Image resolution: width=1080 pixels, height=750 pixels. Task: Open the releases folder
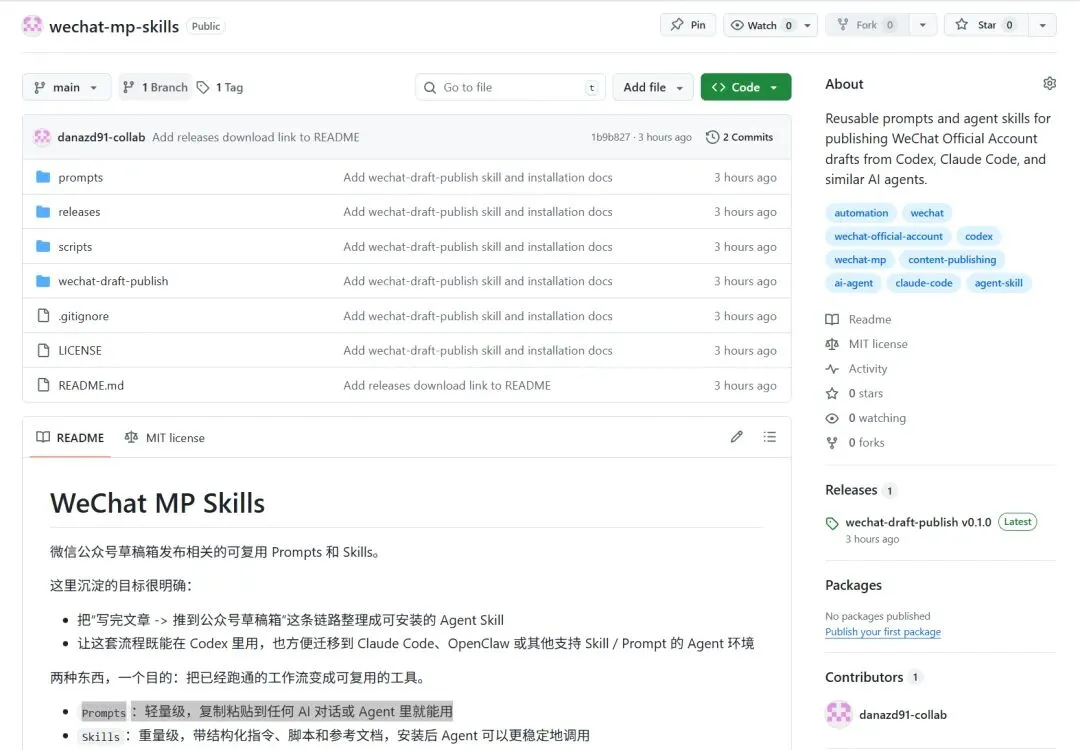pyautogui.click(x=79, y=211)
